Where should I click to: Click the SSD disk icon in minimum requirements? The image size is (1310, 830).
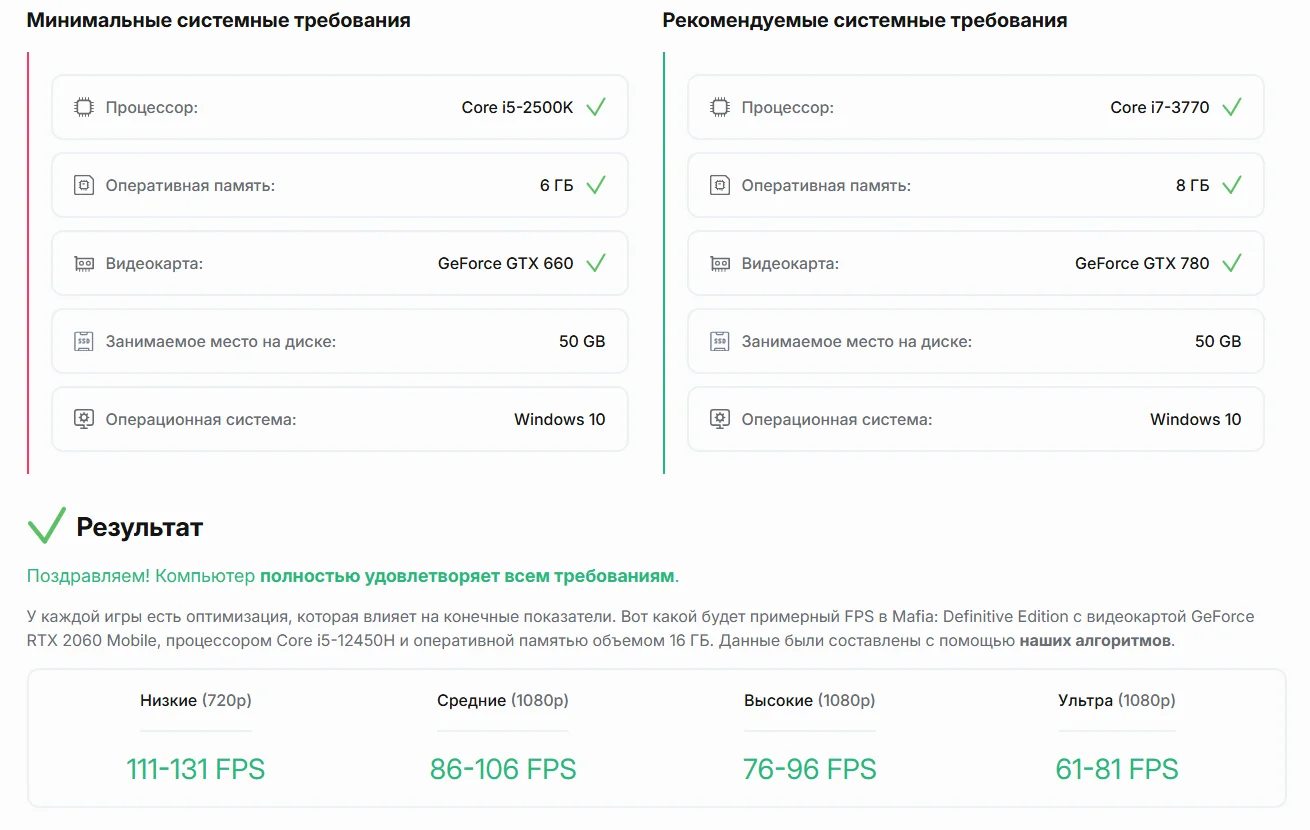[84, 341]
